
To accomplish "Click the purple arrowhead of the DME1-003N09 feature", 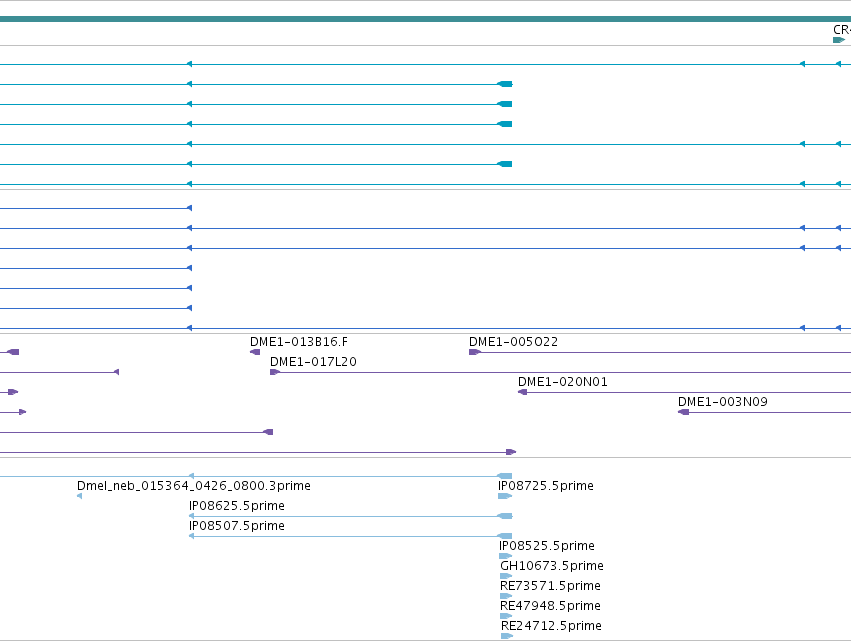I will tap(683, 412).
